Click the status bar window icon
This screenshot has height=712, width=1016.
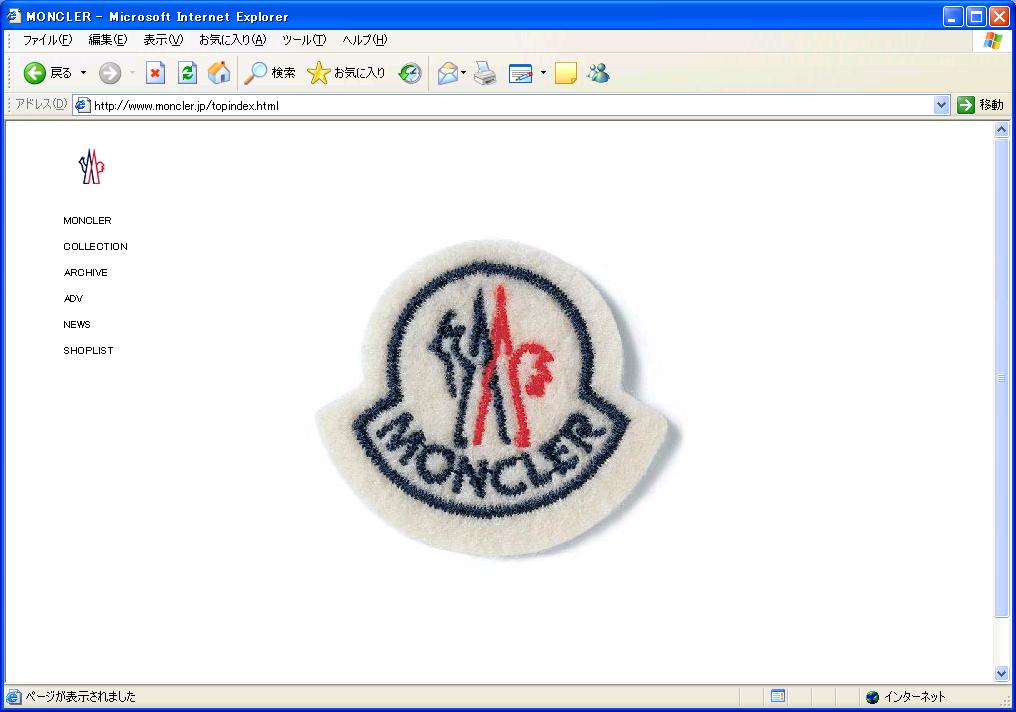click(778, 696)
